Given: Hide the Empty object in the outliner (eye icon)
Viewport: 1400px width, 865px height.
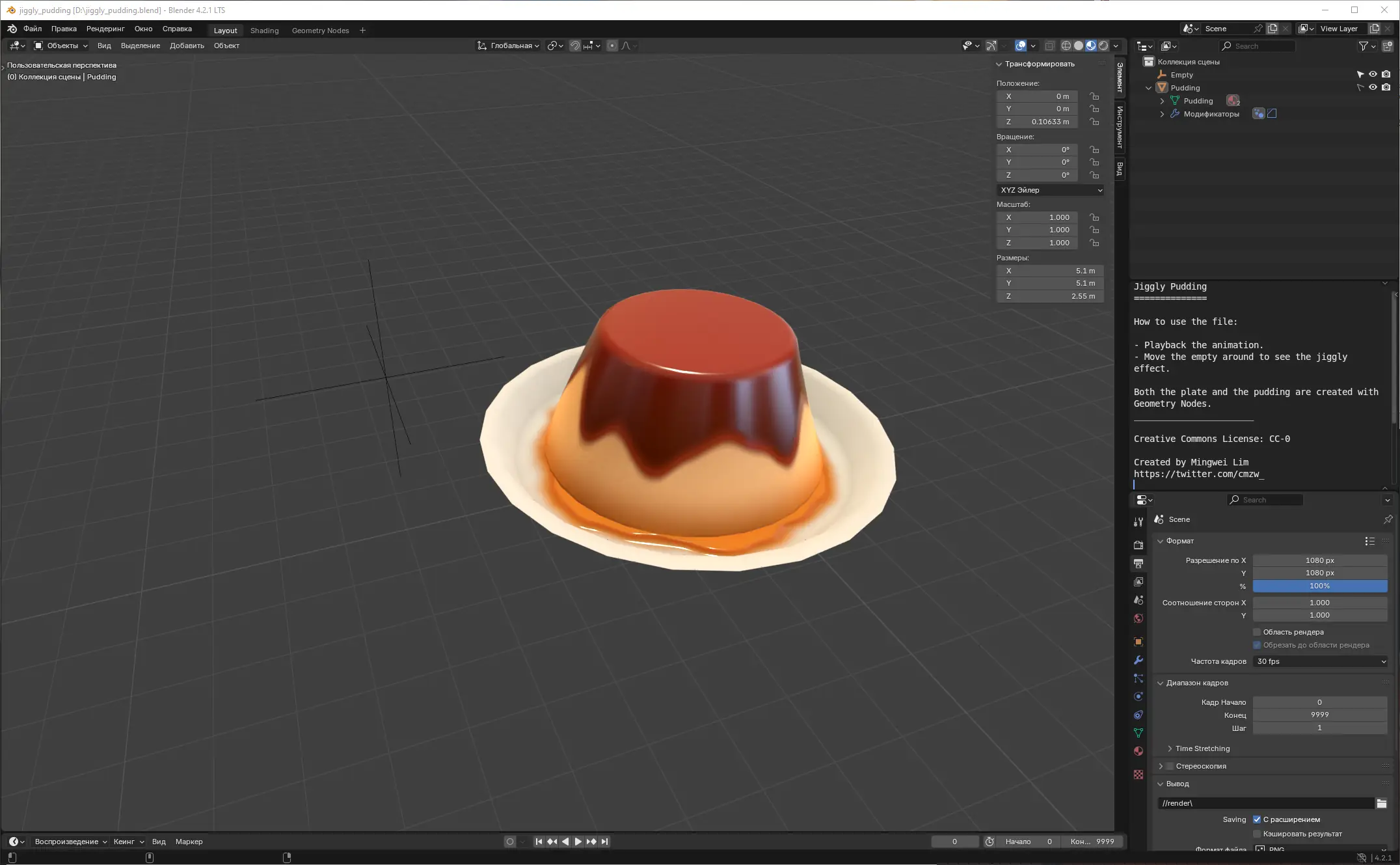Looking at the screenshot, I should tap(1373, 74).
